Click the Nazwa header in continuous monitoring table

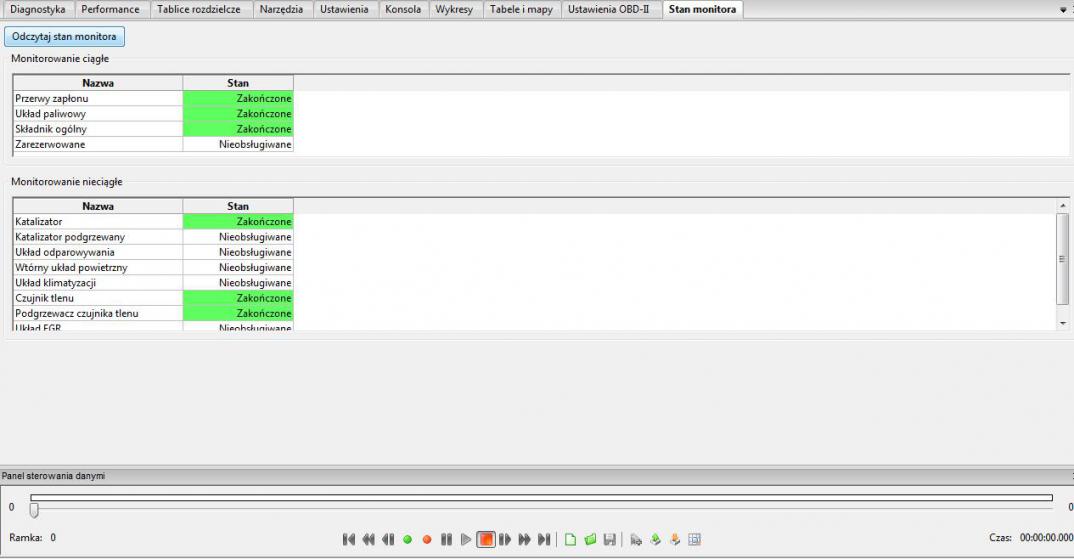(x=98, y=83)
